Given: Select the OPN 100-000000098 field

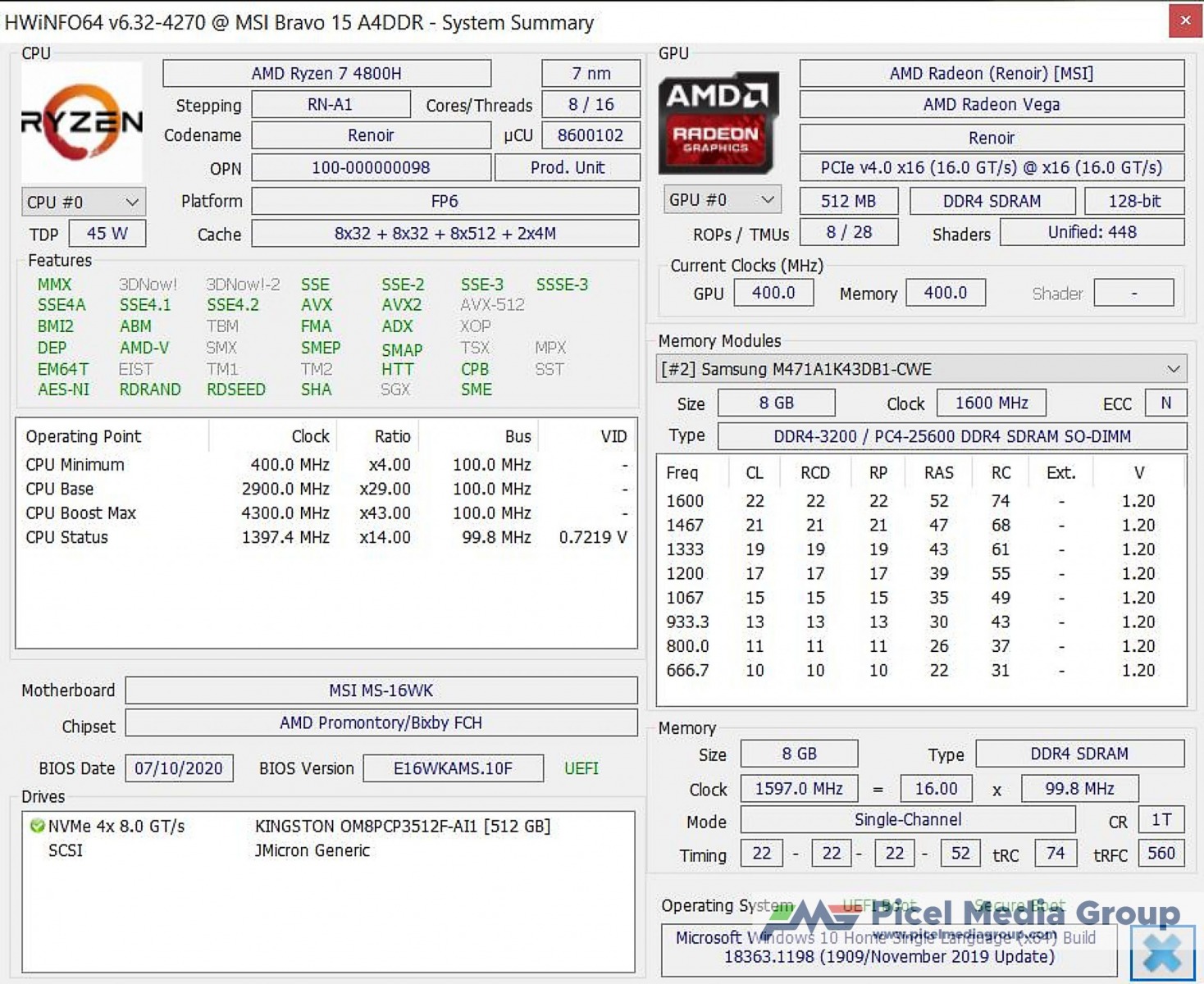Looking at the screenshot, I should click(371, 167).
